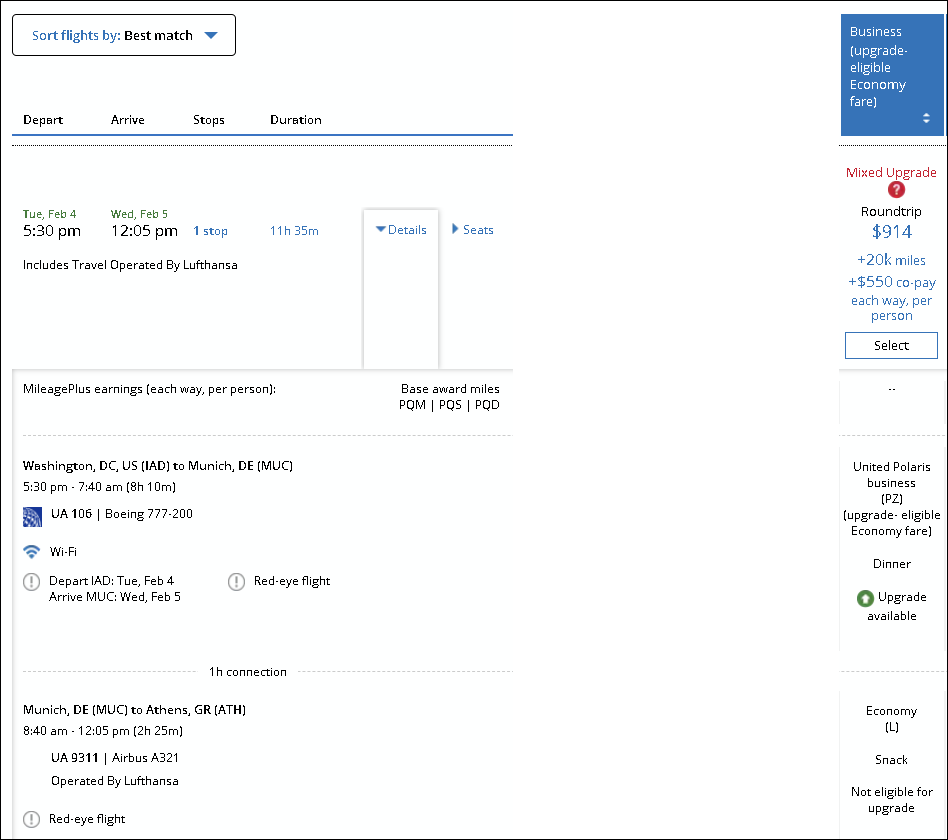Click the info icon beside Red-eye flight for UA 106
Viewport: 948px width, 840px height.
point(236,582)
